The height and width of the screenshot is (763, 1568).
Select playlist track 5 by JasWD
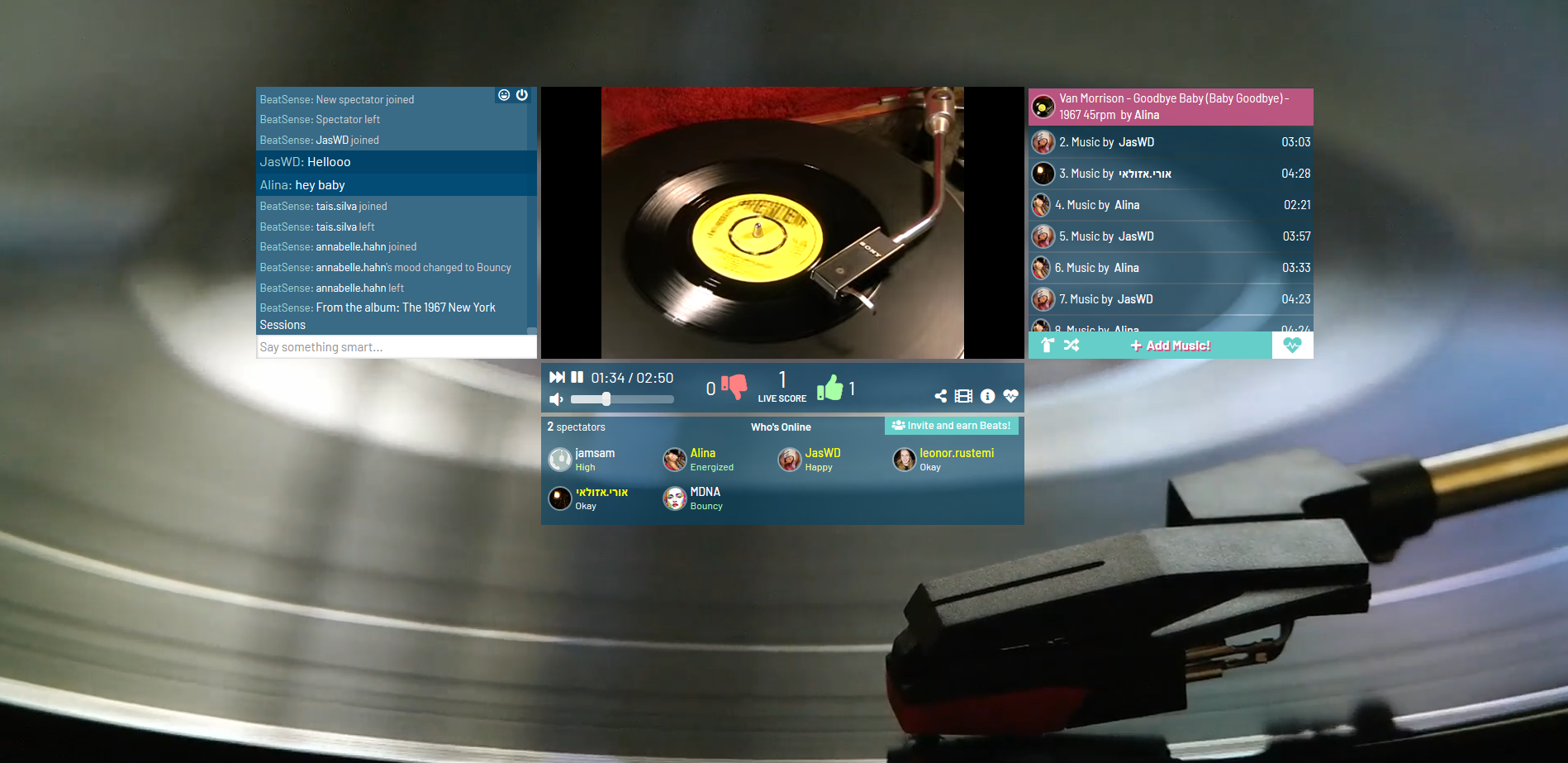pos(1171,236)
